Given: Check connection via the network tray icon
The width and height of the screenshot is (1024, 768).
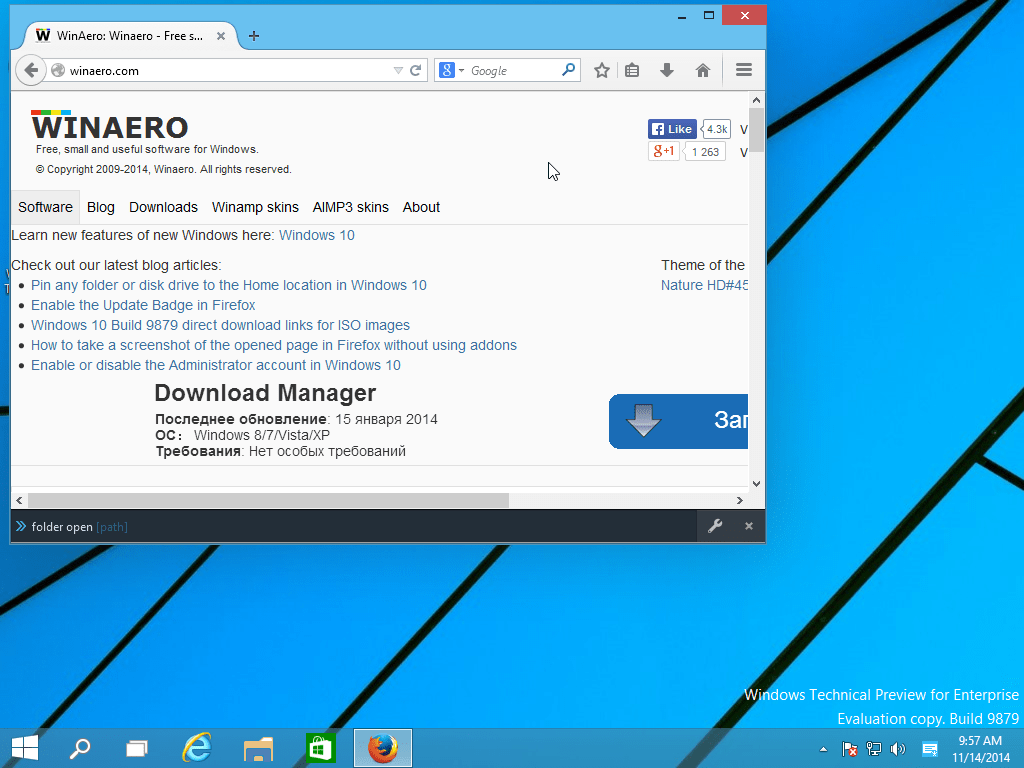Looking at the screenshot, I should (x=874, y=748).
